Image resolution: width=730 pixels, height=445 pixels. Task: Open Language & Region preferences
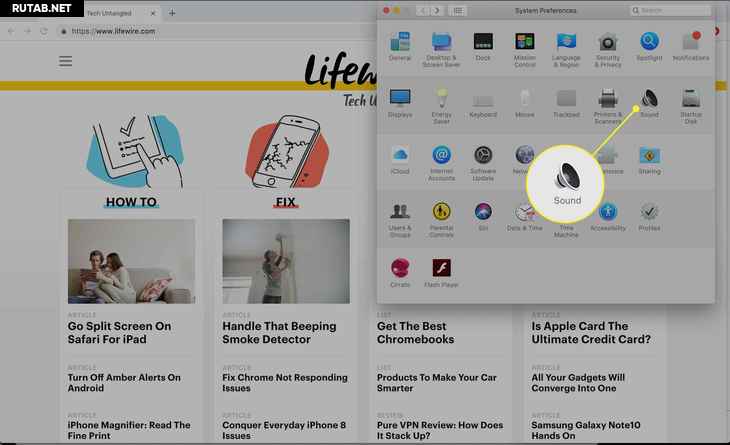[566, 50]
